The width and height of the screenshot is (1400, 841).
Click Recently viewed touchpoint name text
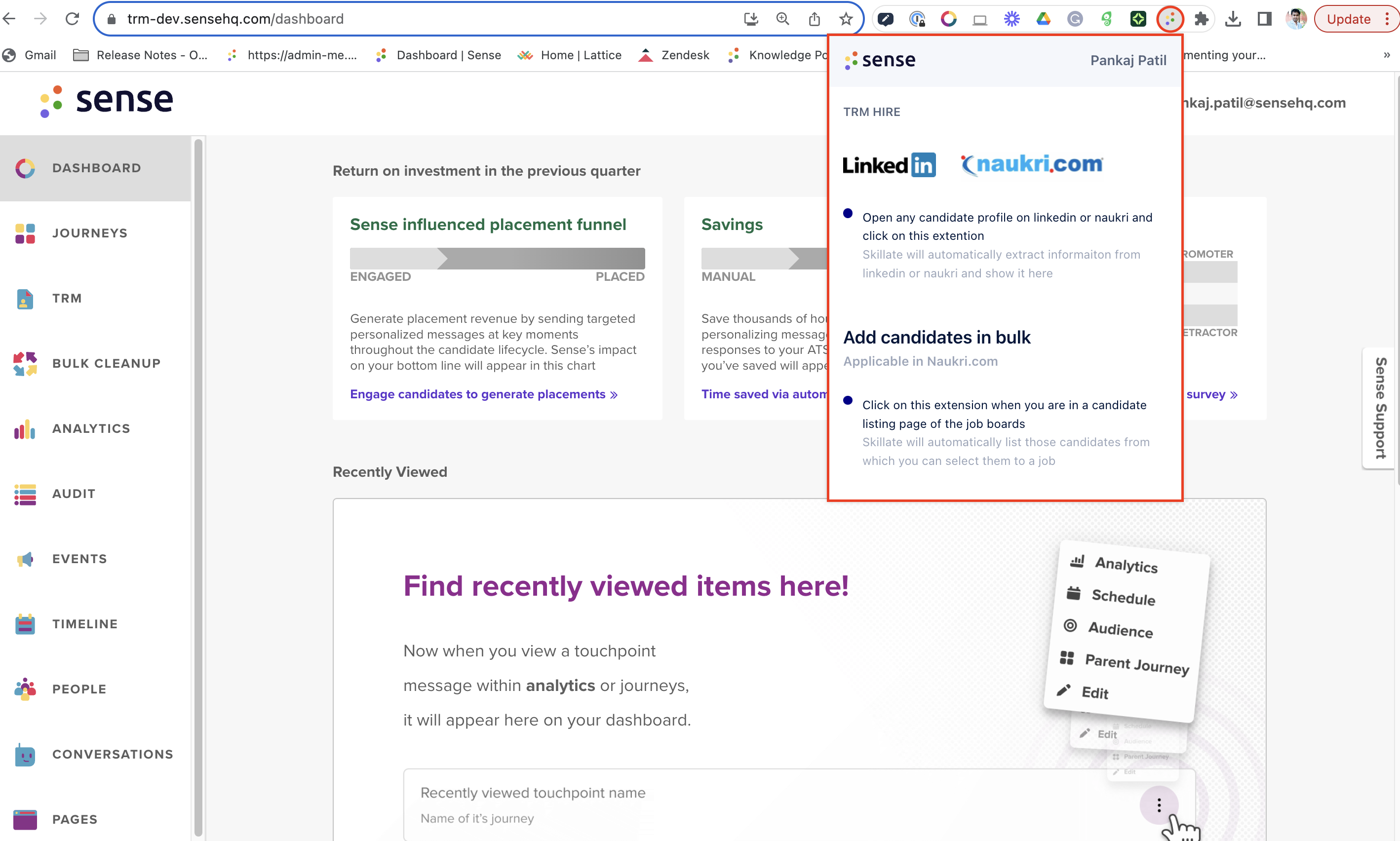[x=533, y=793]
